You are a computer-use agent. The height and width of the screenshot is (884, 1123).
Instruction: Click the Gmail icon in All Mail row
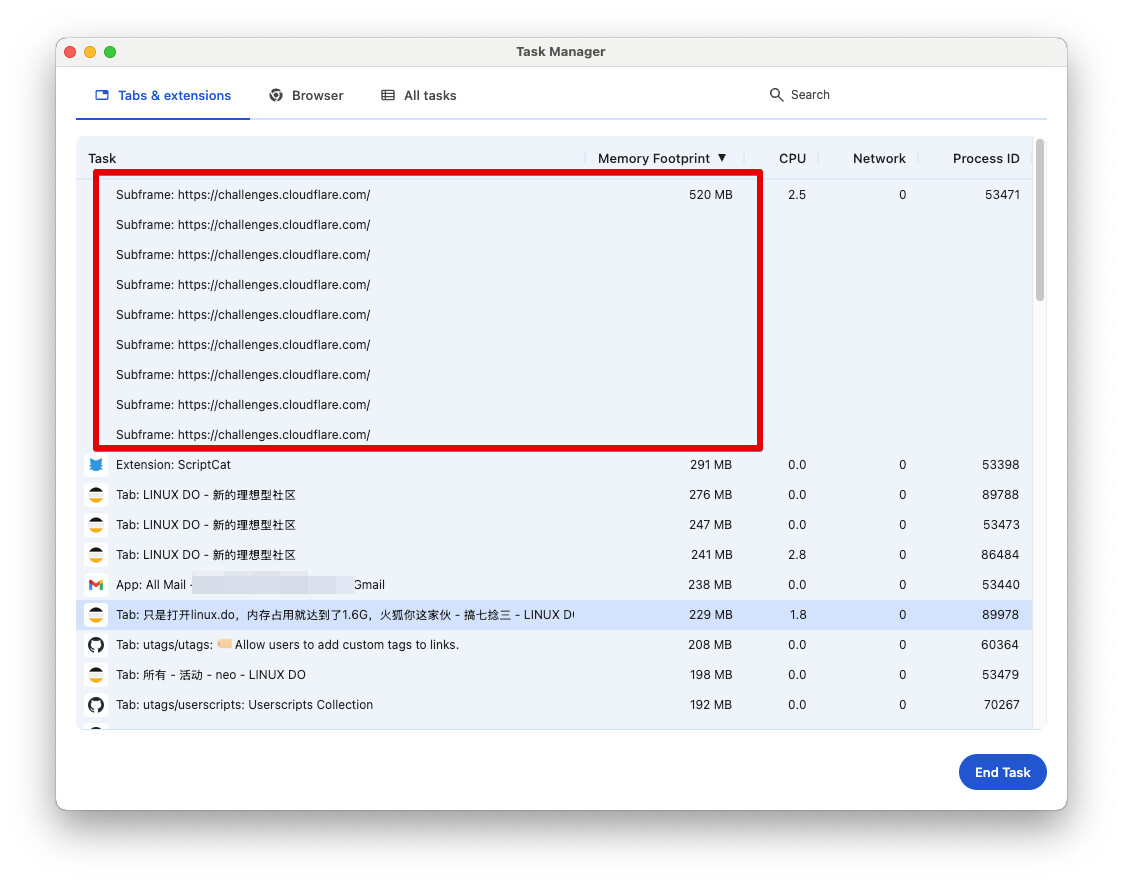coord(96,585)
